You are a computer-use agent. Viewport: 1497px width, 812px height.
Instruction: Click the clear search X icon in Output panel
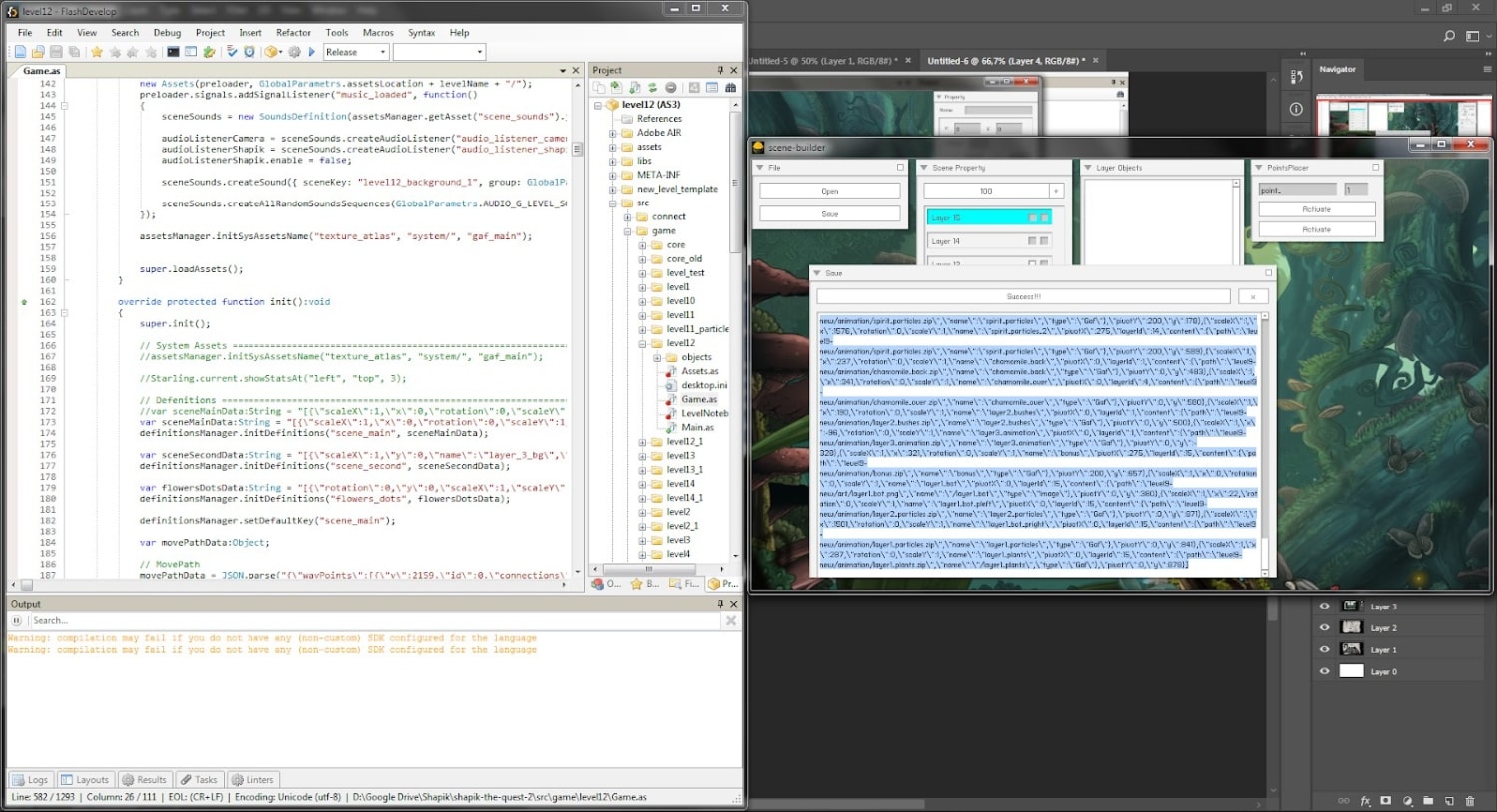731,620
